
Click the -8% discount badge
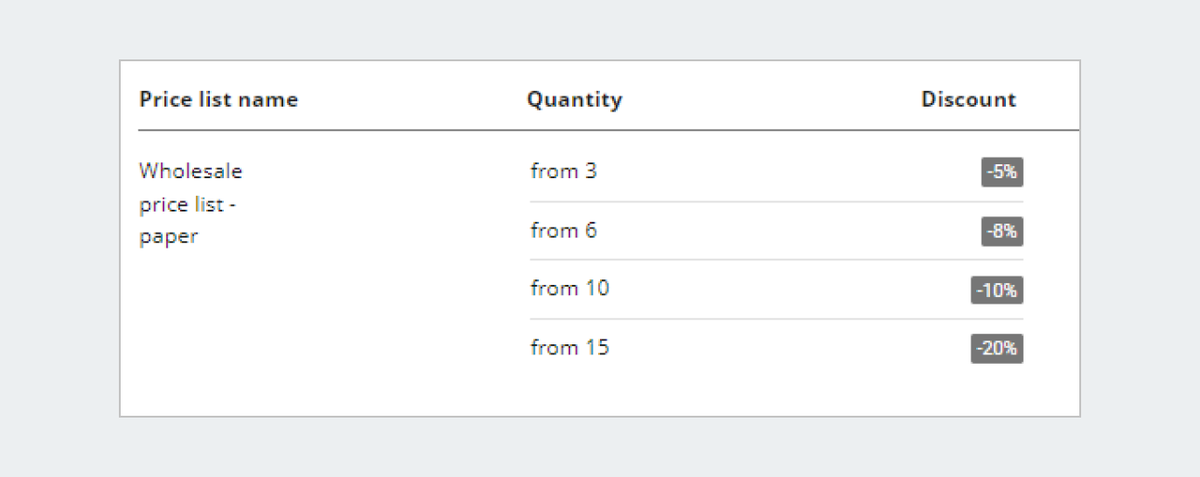(1002, 231)
